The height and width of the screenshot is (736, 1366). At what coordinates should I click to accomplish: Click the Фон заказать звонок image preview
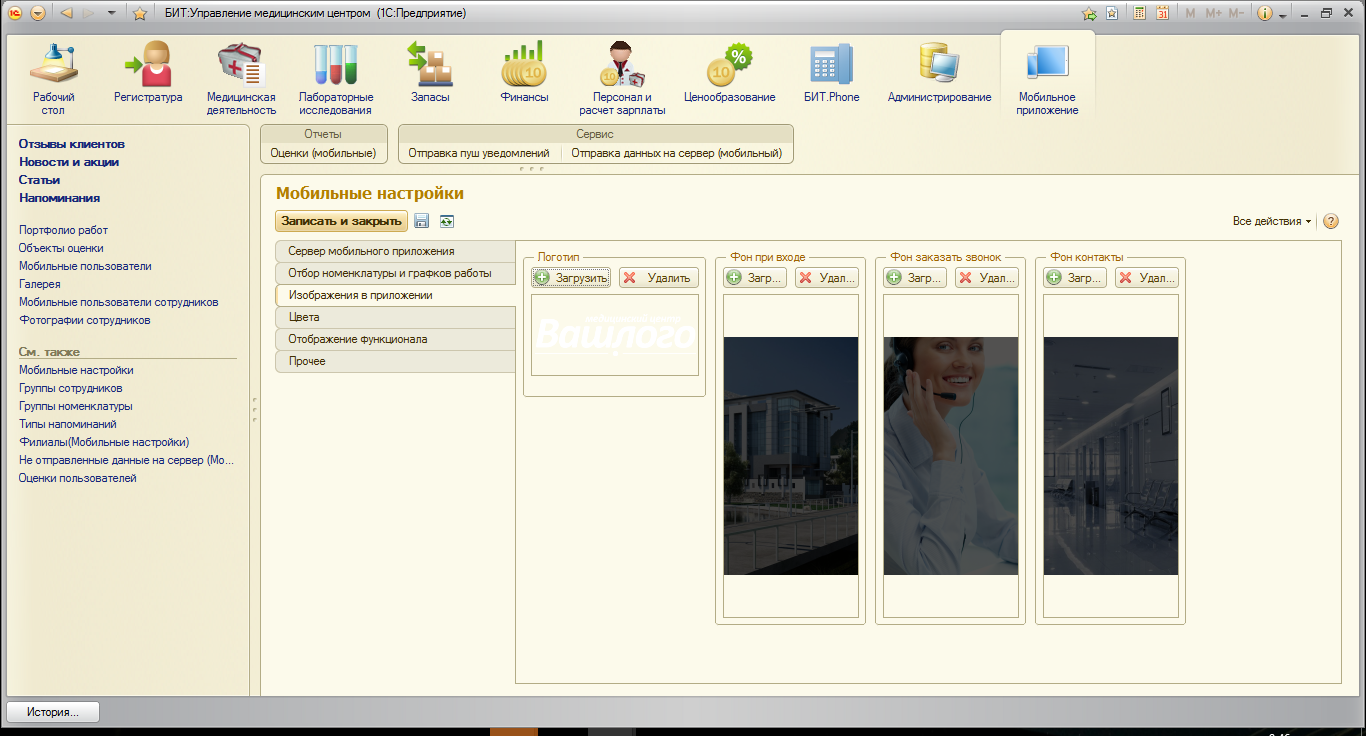950,456
